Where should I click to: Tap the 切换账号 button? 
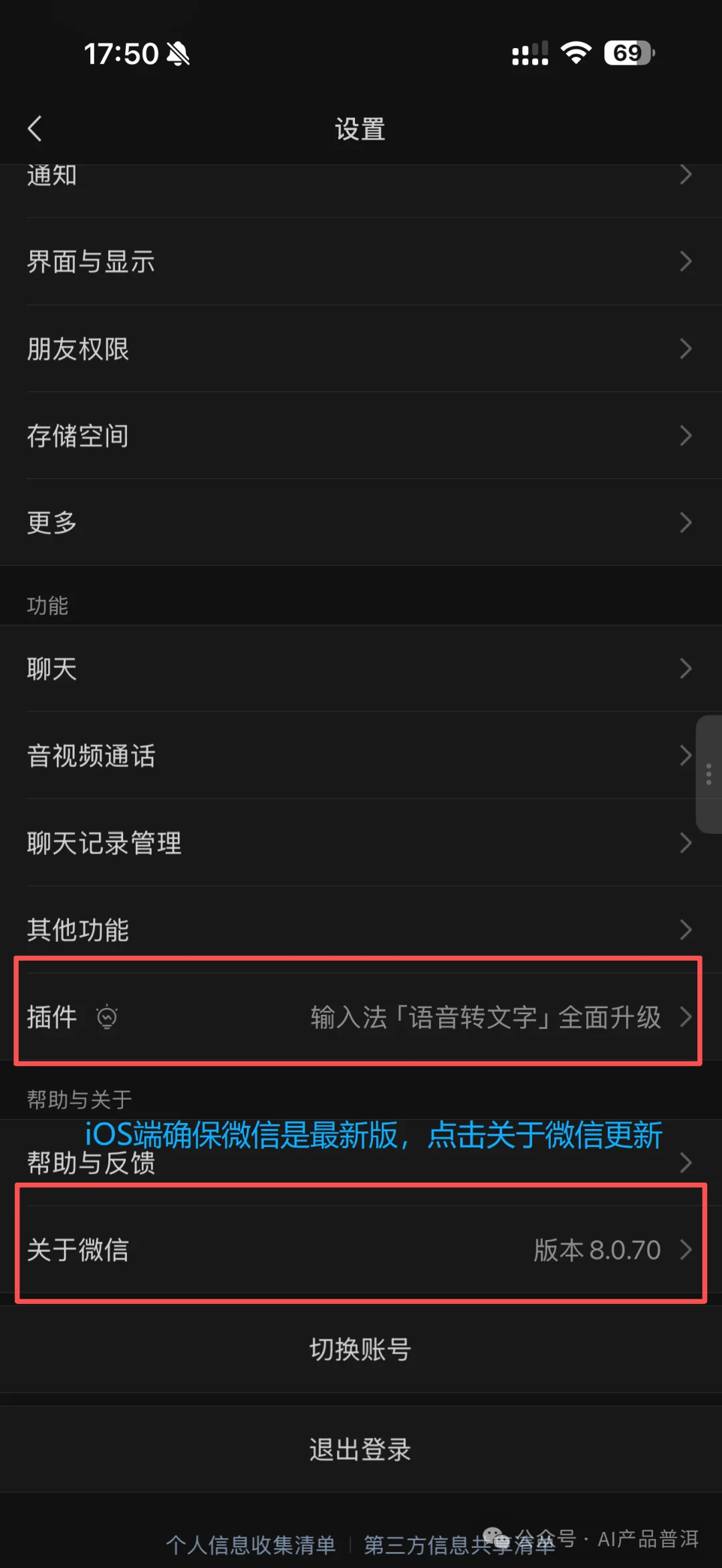[361, 1350]
